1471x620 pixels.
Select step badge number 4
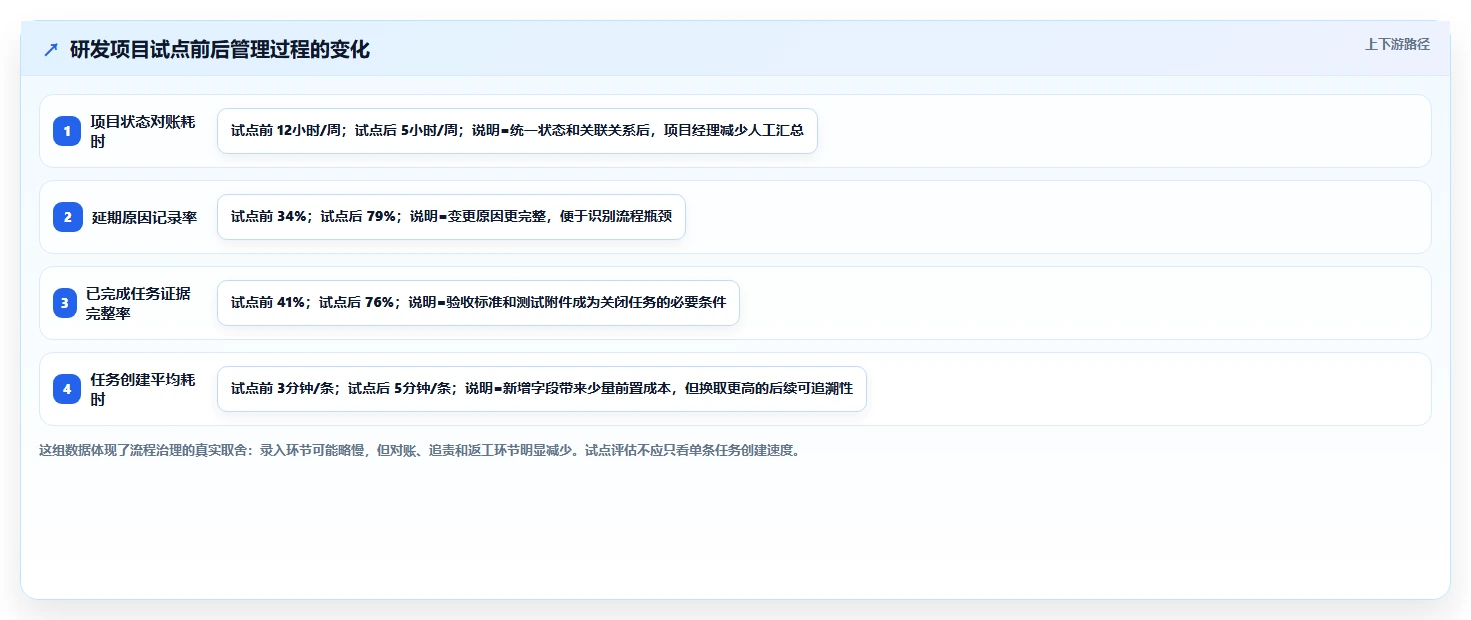point(67,389)
